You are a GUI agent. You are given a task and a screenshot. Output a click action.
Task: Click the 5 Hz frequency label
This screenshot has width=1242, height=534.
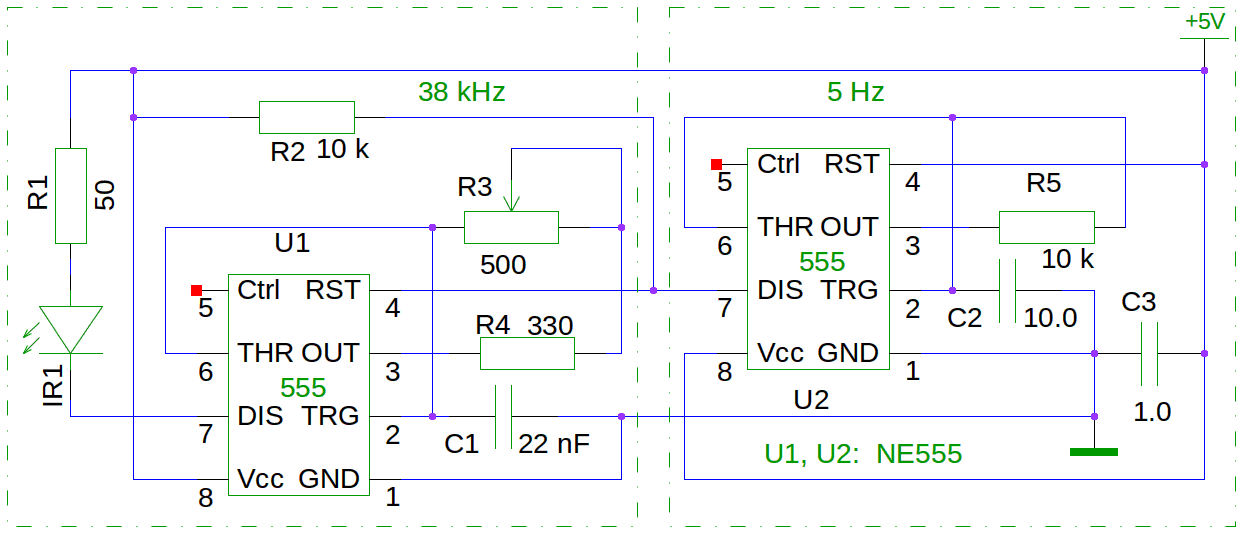[x=855, y=93]
